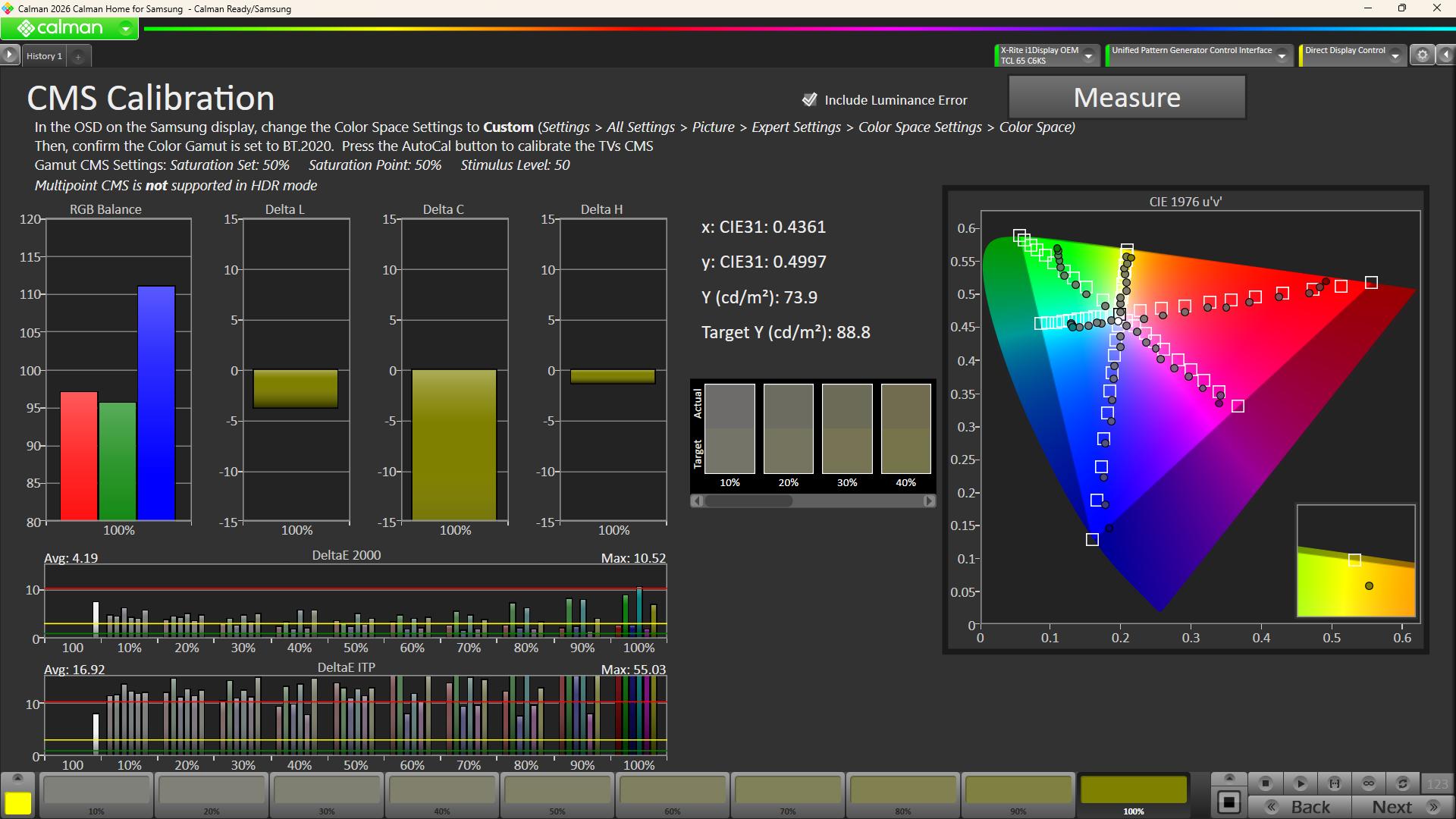Expand left side panel with arrow button
This screenshot has height=819, width=1456.
pyautogui.click(x=9, y=55)
